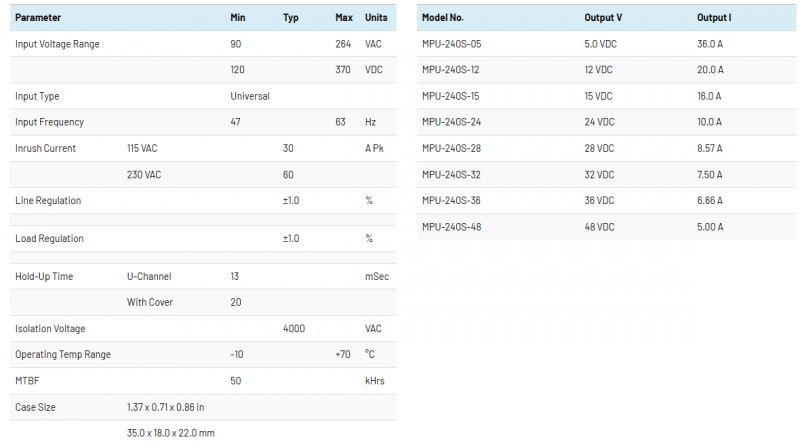Click the MPU-240S-24 model number
800x446 pixels.
(450, 122)
